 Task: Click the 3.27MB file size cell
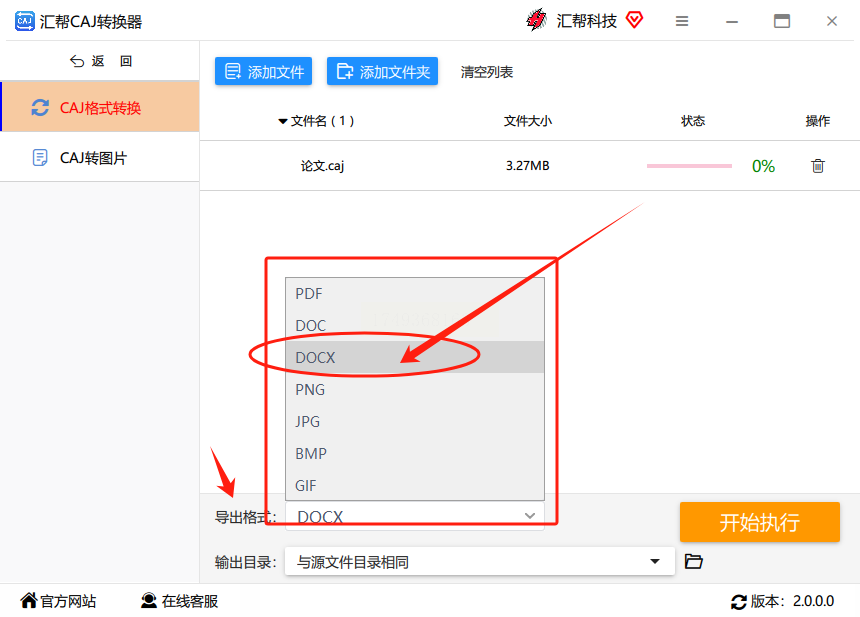[528, 166]
